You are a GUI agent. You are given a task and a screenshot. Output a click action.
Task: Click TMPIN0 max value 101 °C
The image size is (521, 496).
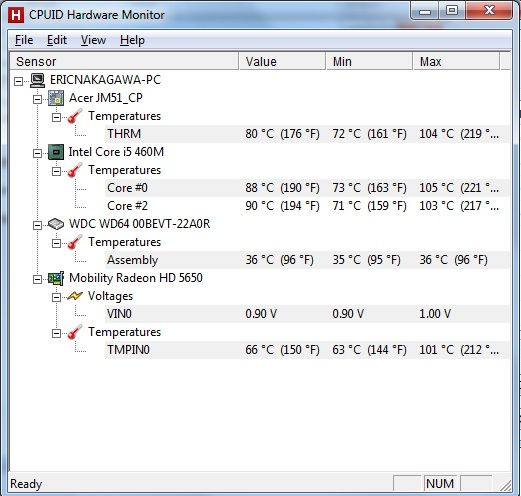(459, 350)
